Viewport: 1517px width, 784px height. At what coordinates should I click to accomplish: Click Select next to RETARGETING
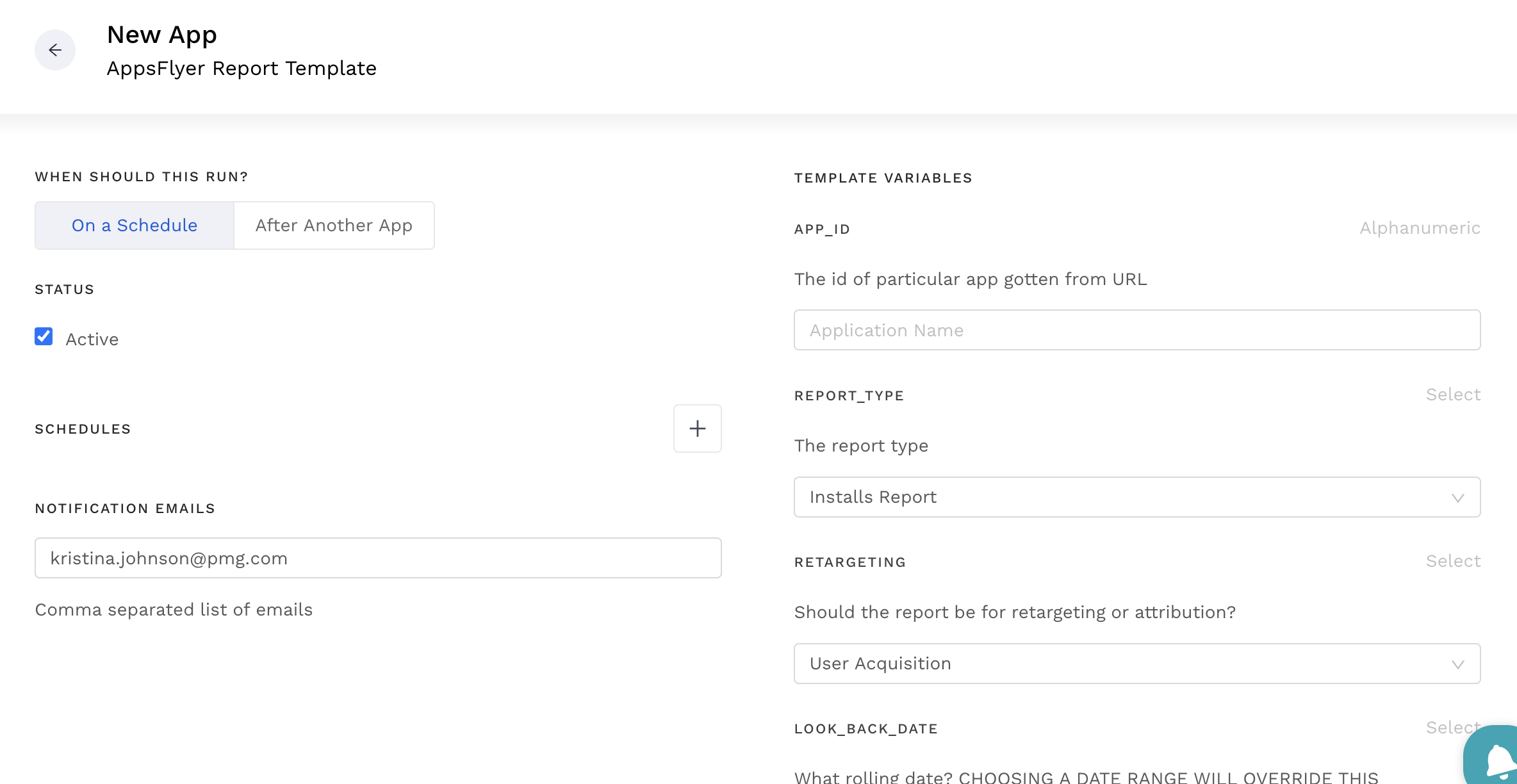tap(1452, 561)
